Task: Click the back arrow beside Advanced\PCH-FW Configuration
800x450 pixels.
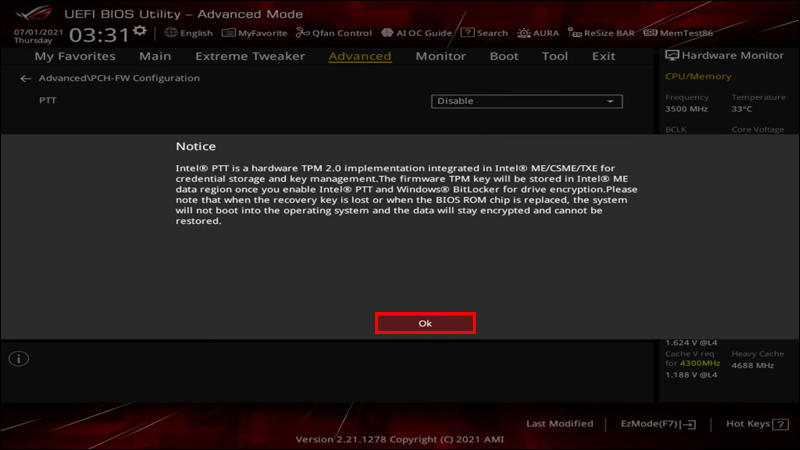Action: point(26,79)
